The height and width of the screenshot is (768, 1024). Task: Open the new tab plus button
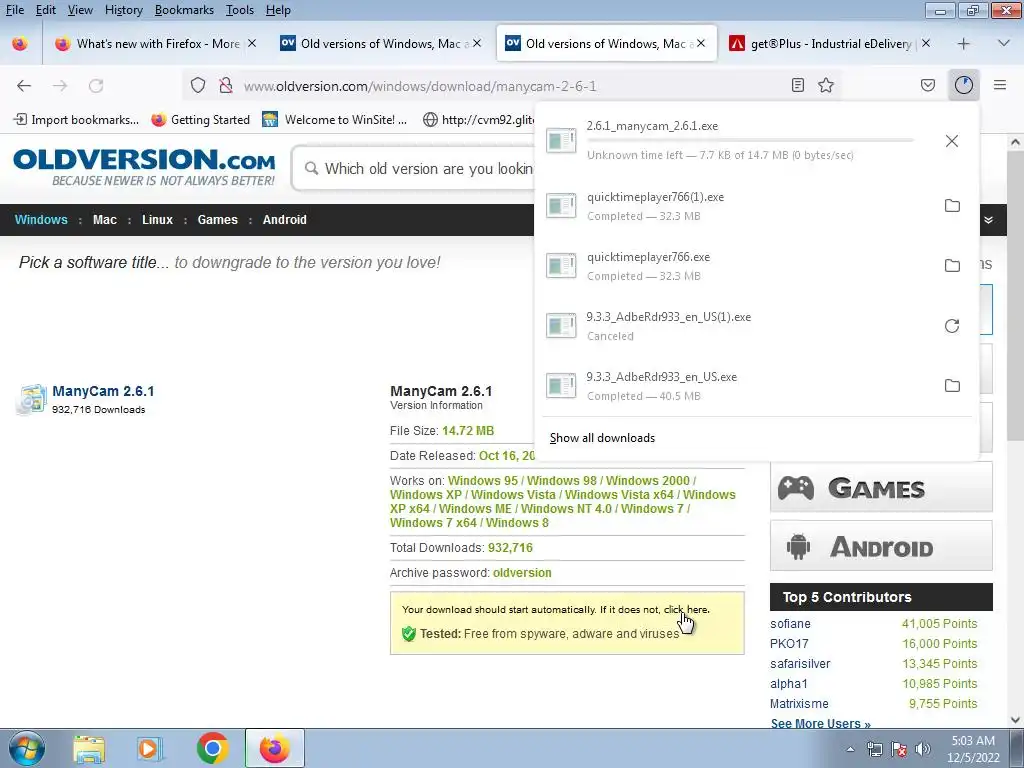click(963, 44)
